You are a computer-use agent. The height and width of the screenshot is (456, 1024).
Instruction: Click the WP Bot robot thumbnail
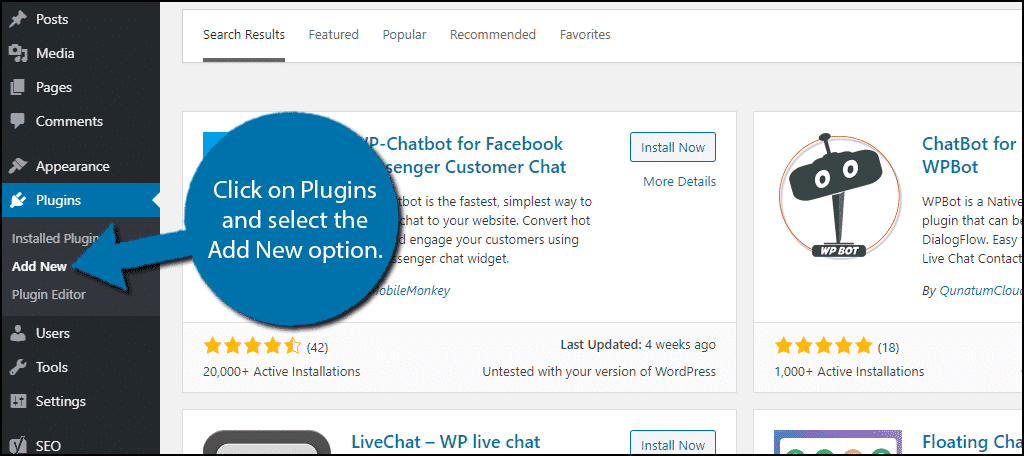[839, 196]
